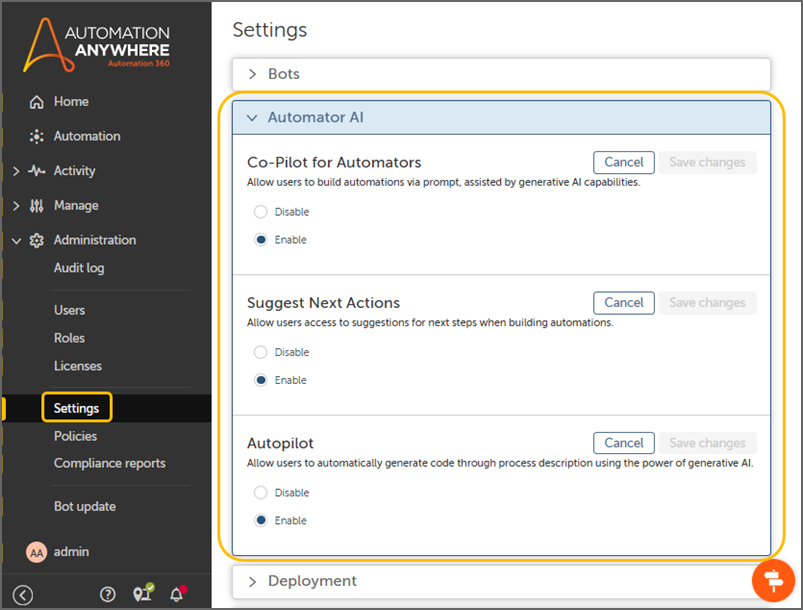
Task: Click the Automation Anywhere logo
Action: [96, 45]
